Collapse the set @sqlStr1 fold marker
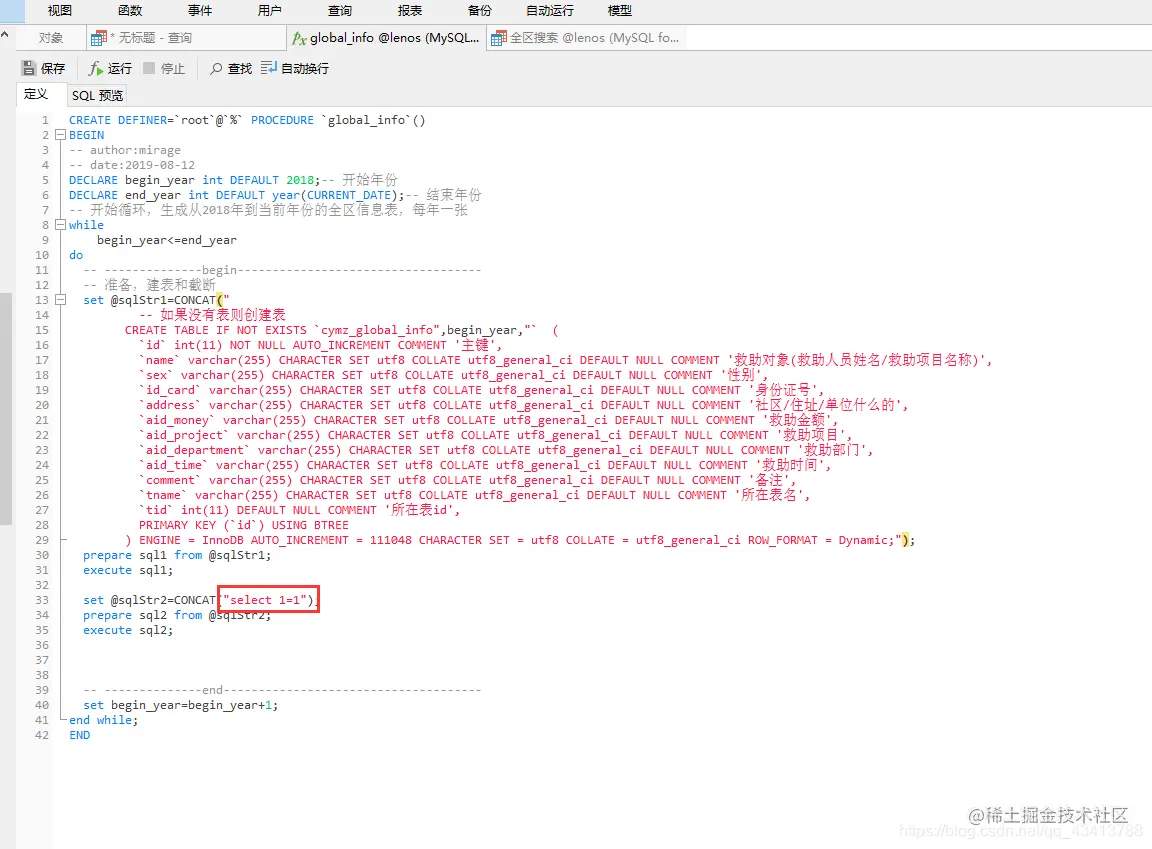This screenshot has width=1152, height=849. (x=61, y=300)
